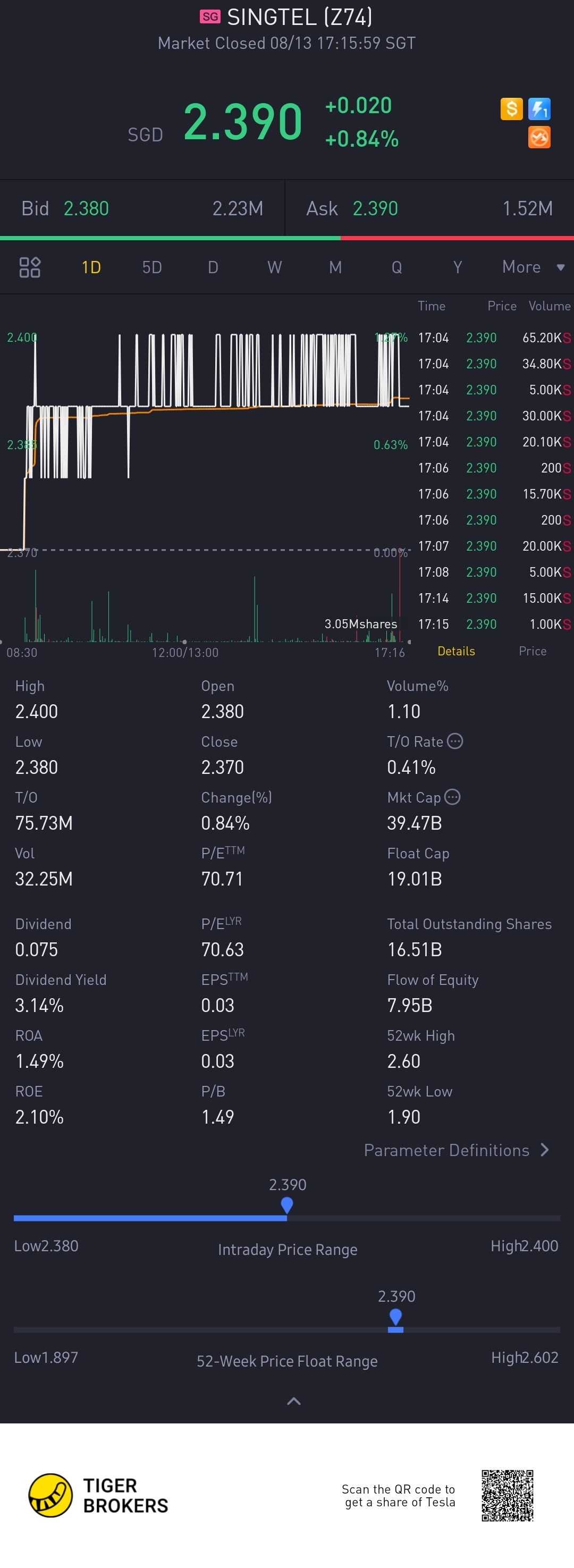Switch to the W weekly chart tab
The image size is (574, 1568).
point(275,267)
